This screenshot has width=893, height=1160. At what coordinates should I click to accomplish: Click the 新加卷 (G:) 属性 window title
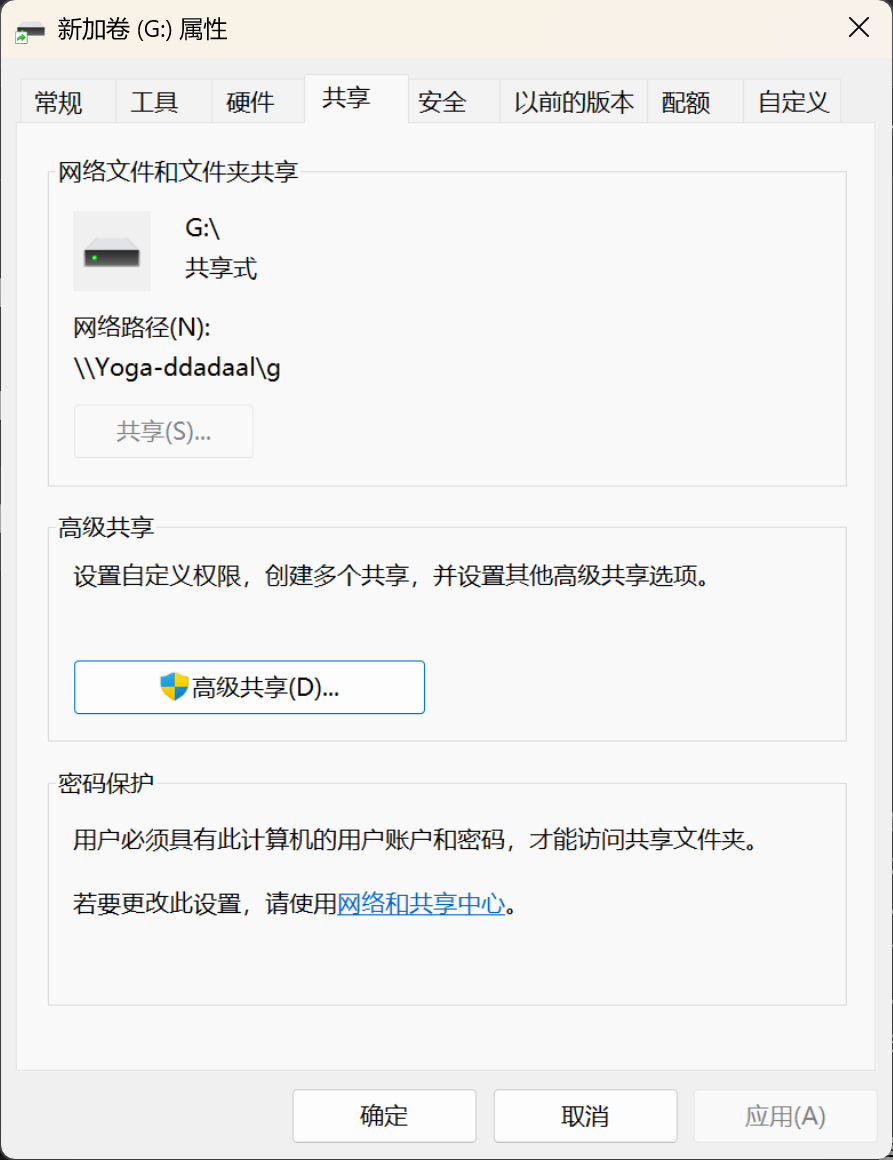[142, 30]
